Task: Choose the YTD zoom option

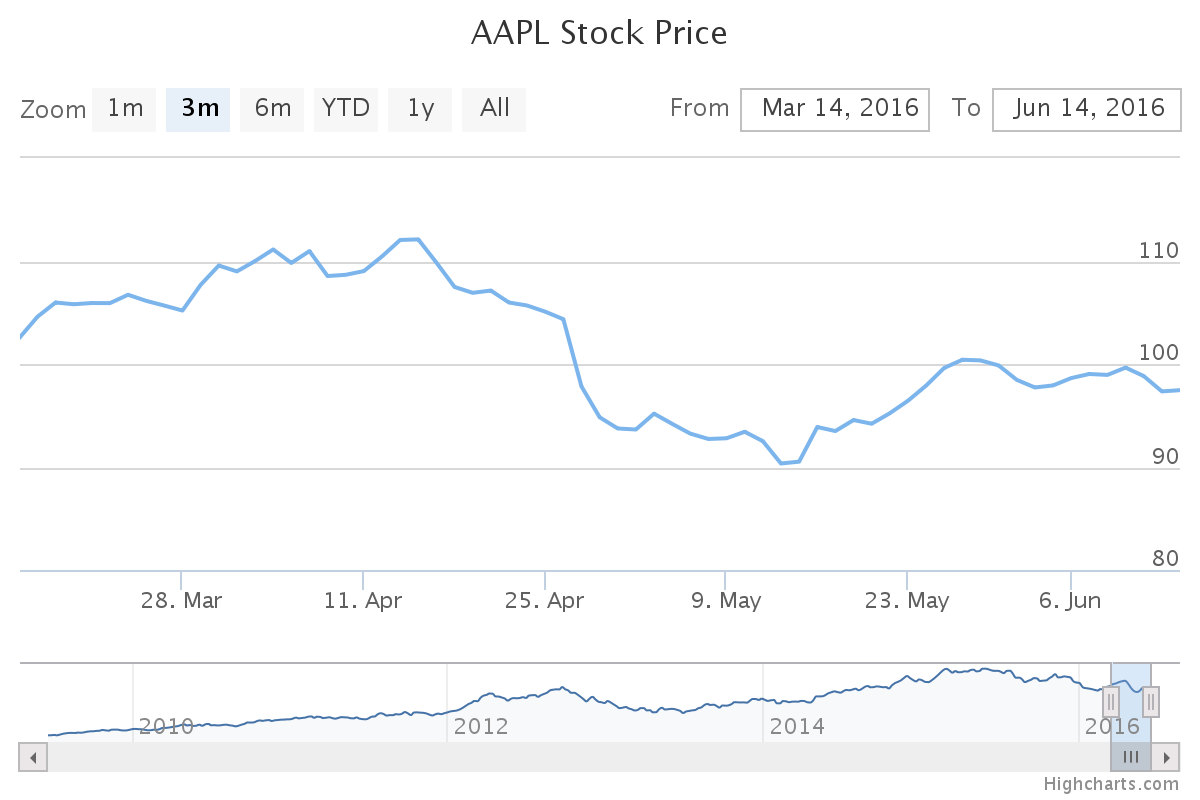Action: pyautogui.click(x=346, y=109)
